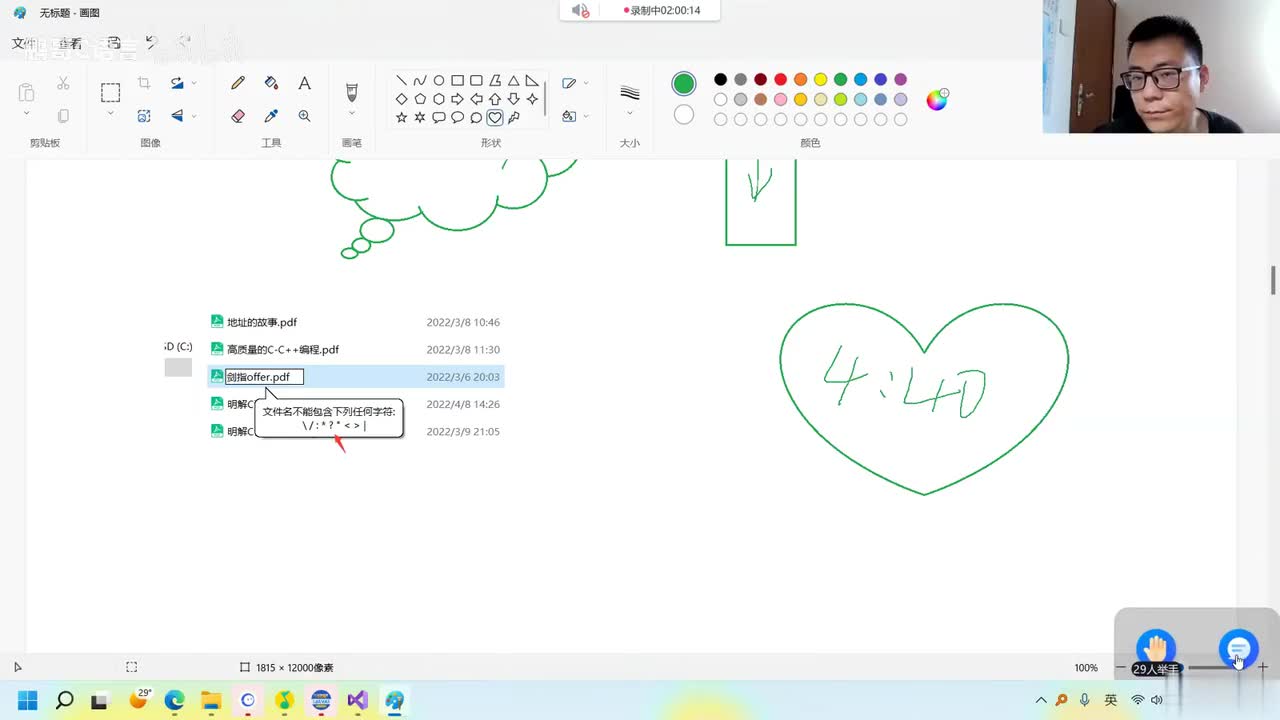Open the 查看 menu
This screenshot has width=1280, height=720.
(x=70, y=43)
